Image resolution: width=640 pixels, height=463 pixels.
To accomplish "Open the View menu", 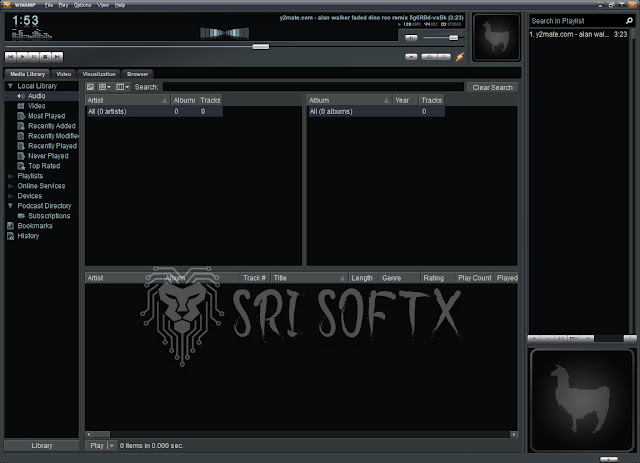I will tap(103, 5).
